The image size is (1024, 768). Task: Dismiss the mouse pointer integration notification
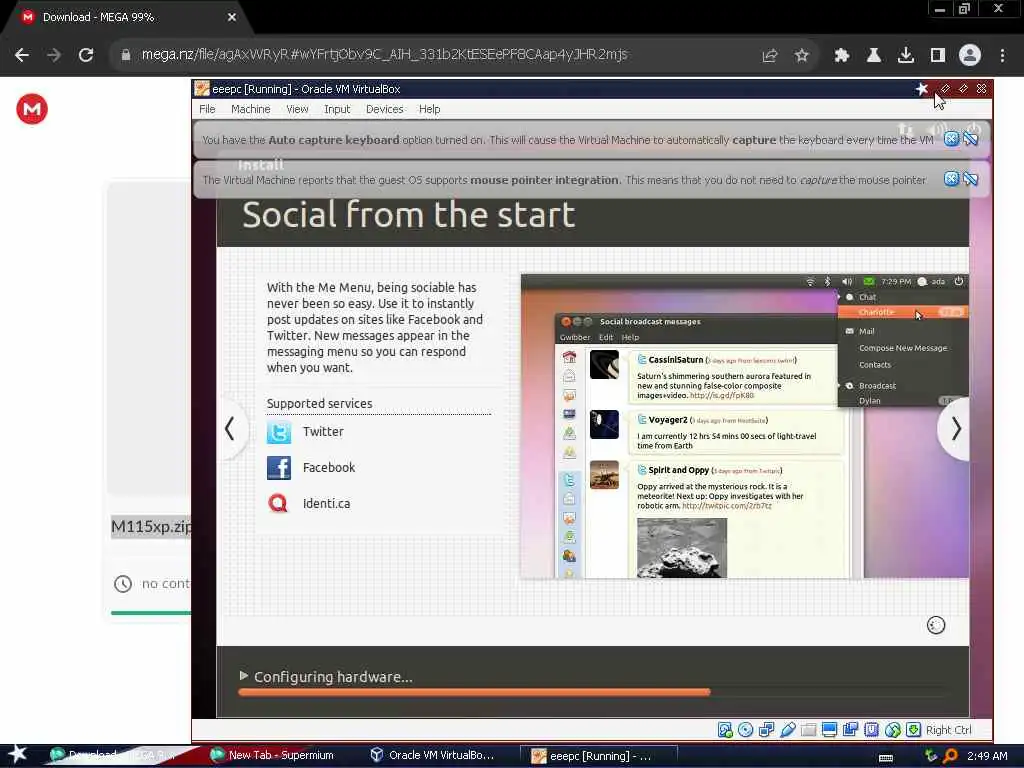click(x=952, y=178)
